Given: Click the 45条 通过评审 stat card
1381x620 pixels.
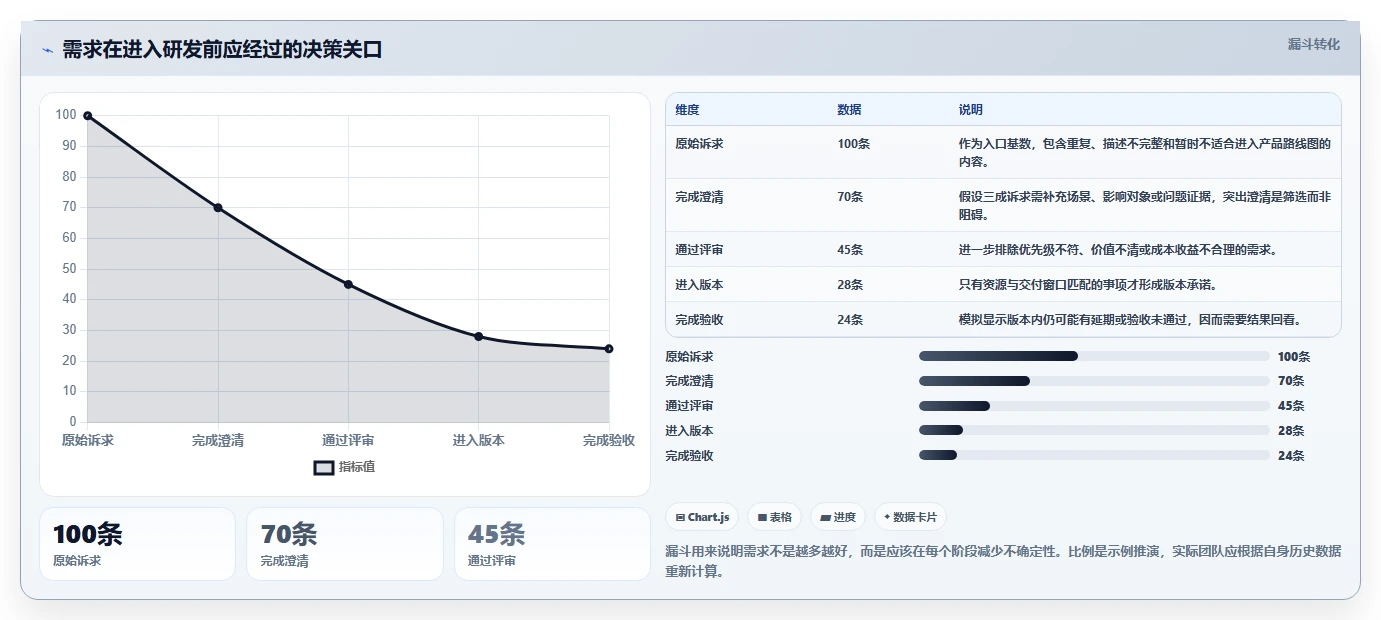Looking at the screenshot, I should coord(552,544).
